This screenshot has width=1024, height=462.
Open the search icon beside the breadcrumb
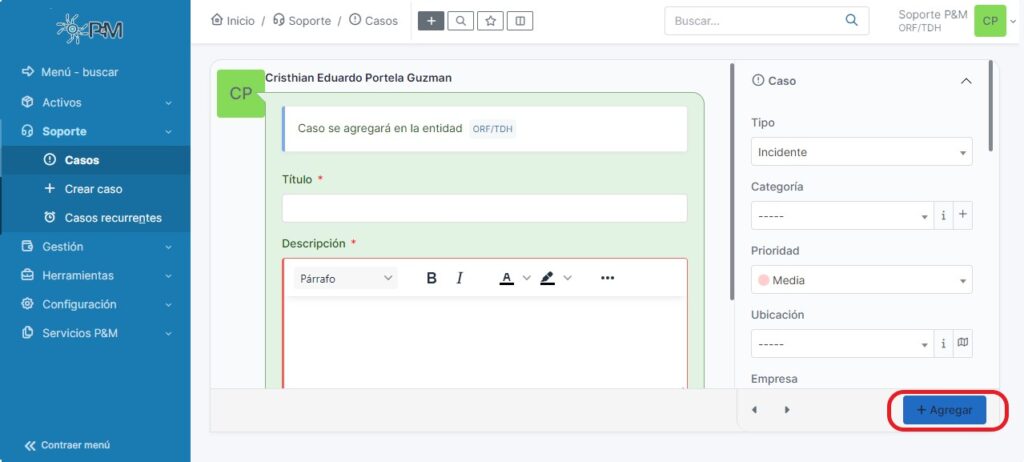point(460,21)
